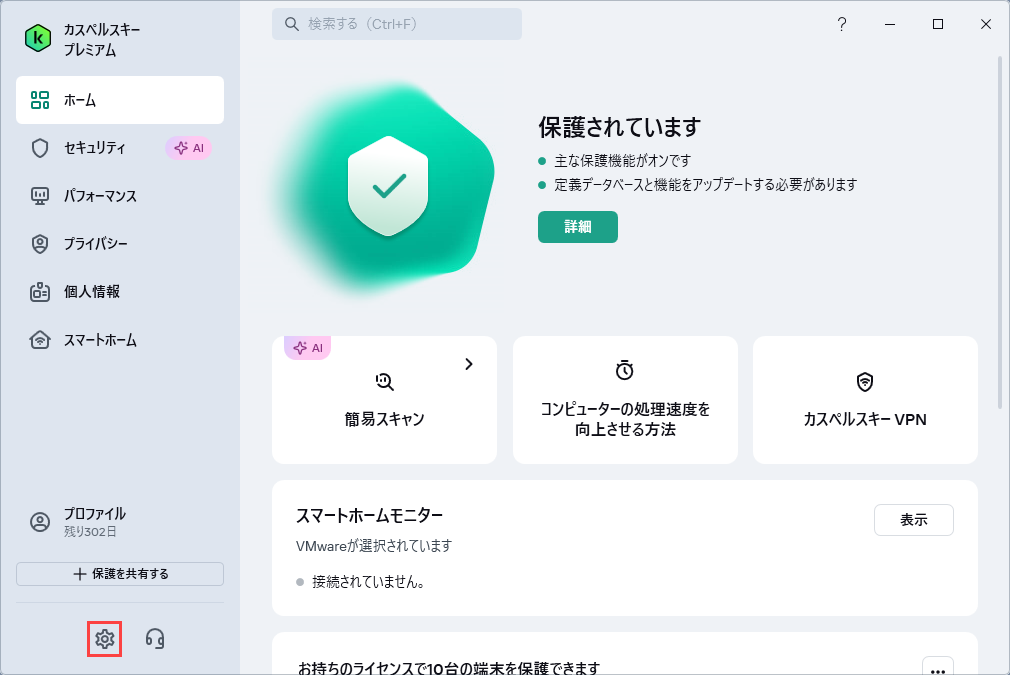
Task: Open the three-dots menu on the license card
Action: (x=938, y=666)
